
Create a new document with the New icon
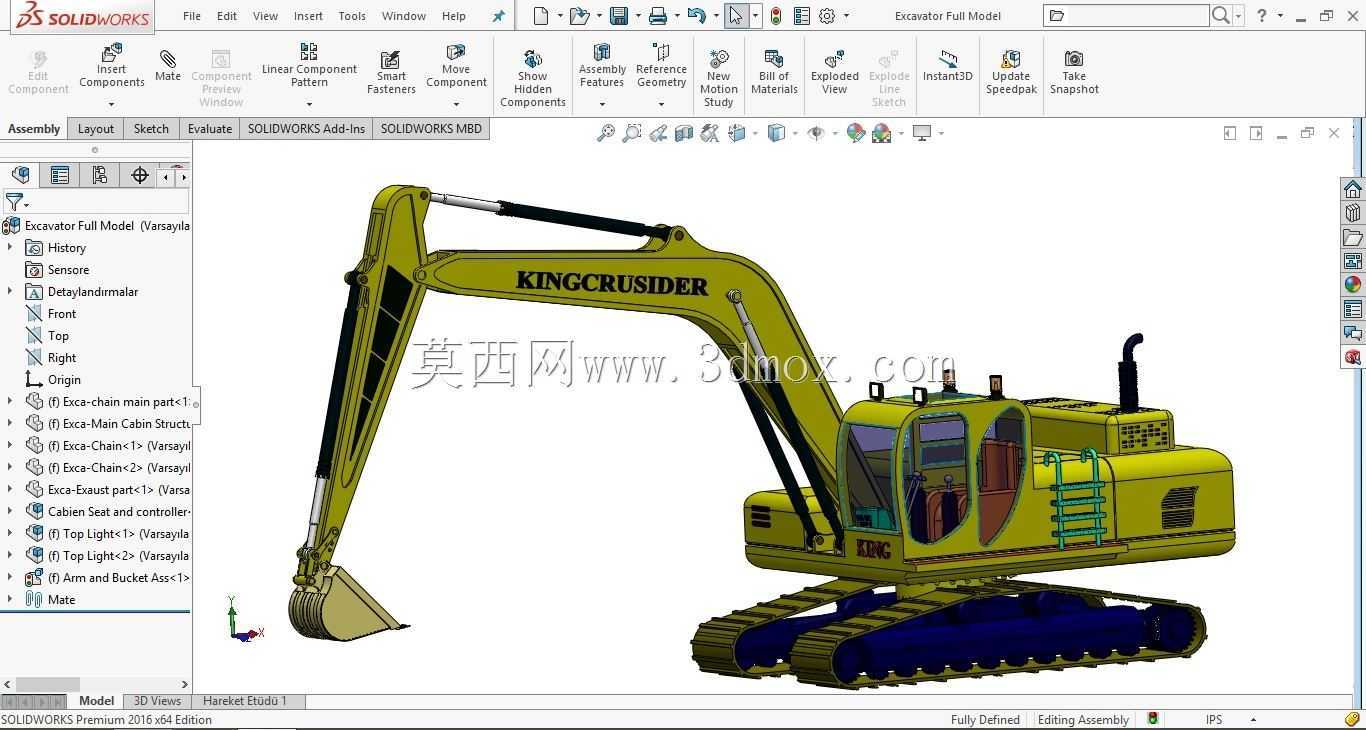[x=541, y=16]
